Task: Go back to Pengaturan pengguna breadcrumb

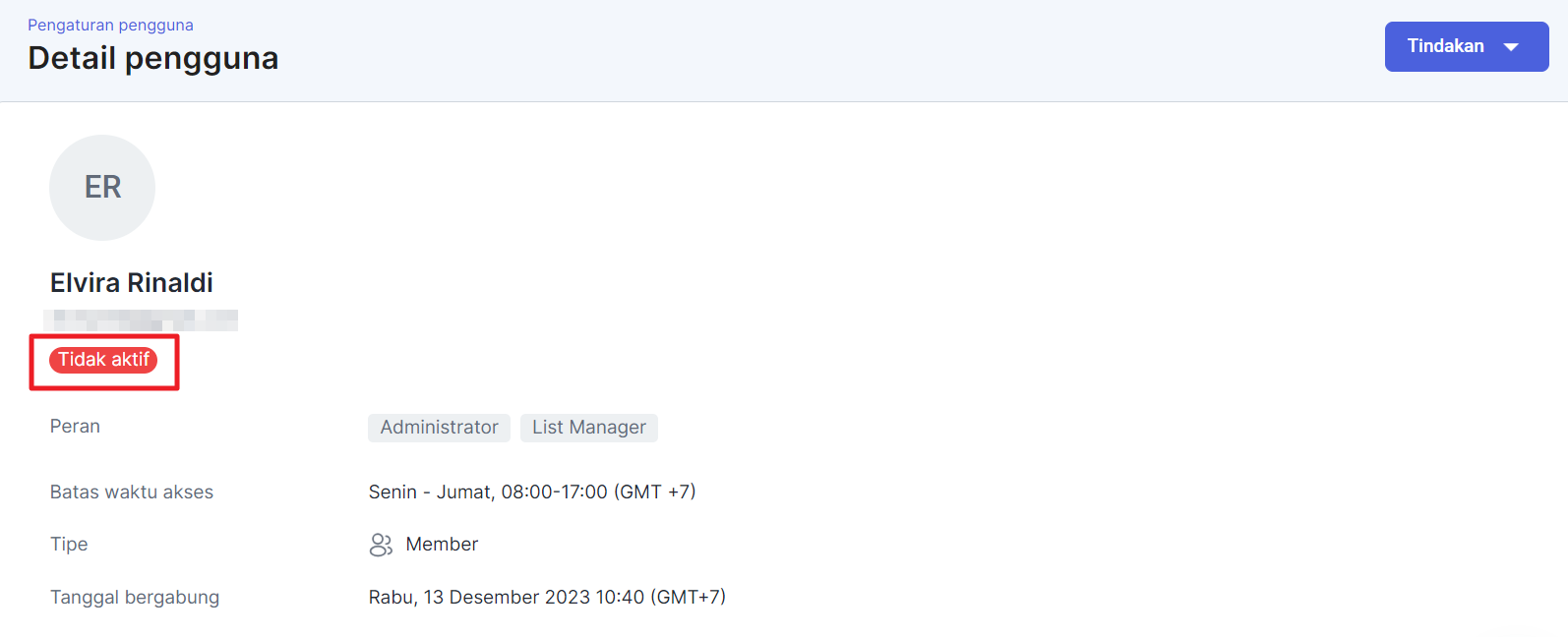Action: [x=110, y=26]
